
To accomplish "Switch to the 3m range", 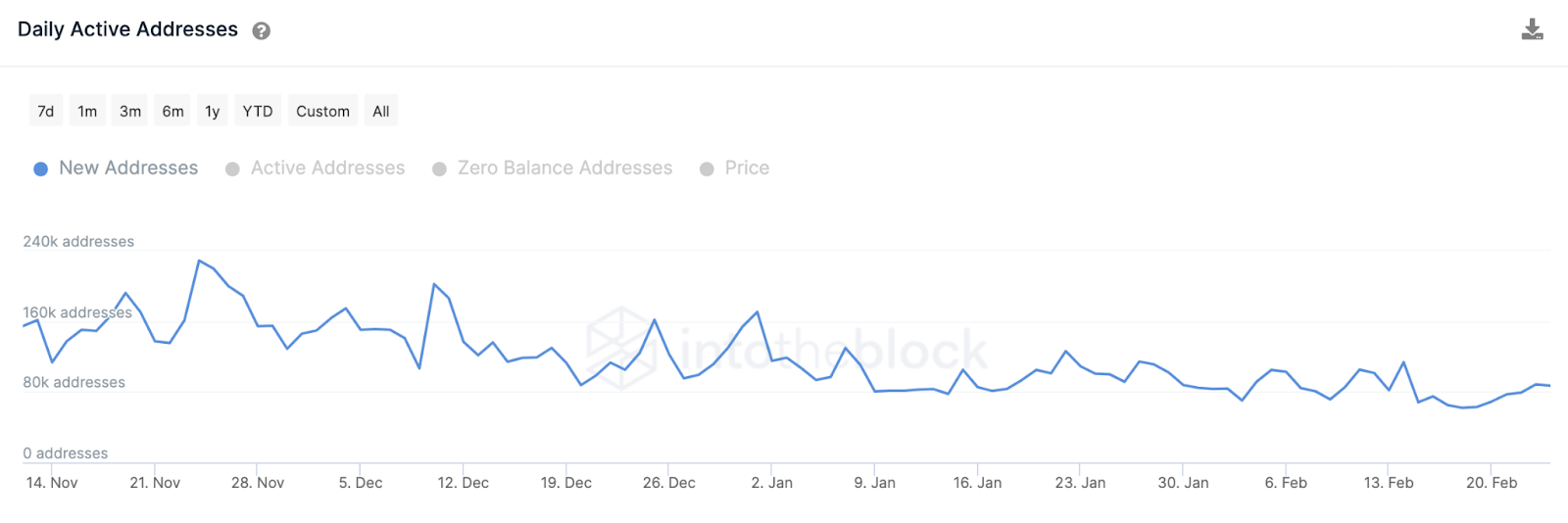I will tap(130, 111).
